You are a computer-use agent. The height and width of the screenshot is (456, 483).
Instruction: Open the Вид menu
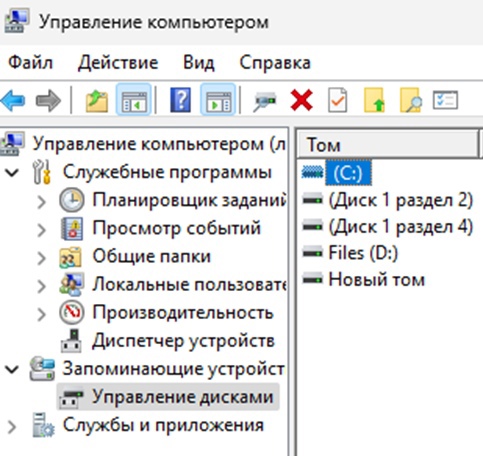pyautogui.click(x=199, y=62)
